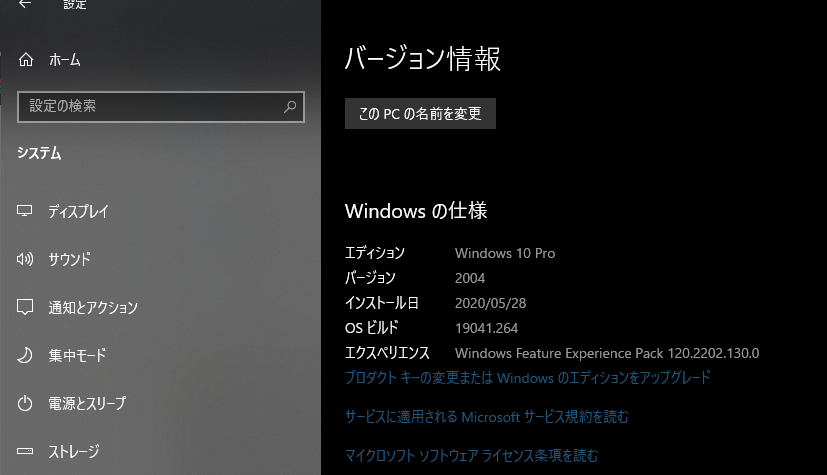This screenshot has width=827, height=475.
Task: Click the バージョン label in specifications
Action: pos(370,277)
